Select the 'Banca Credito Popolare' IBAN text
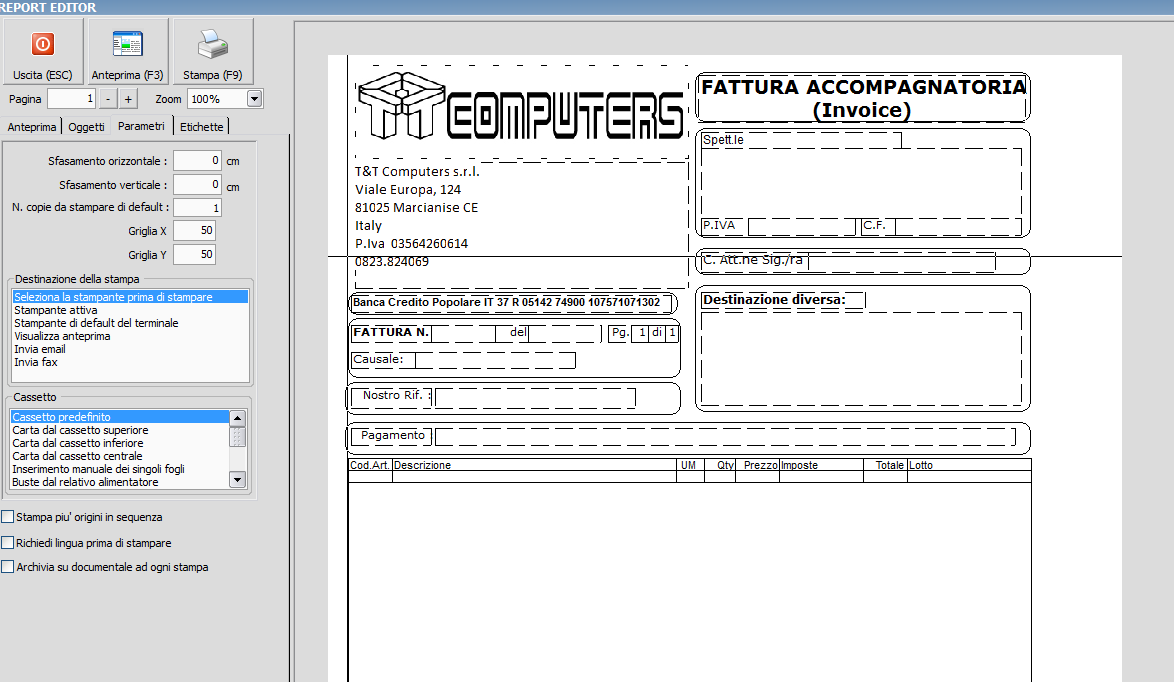 [x=507, y=302]
